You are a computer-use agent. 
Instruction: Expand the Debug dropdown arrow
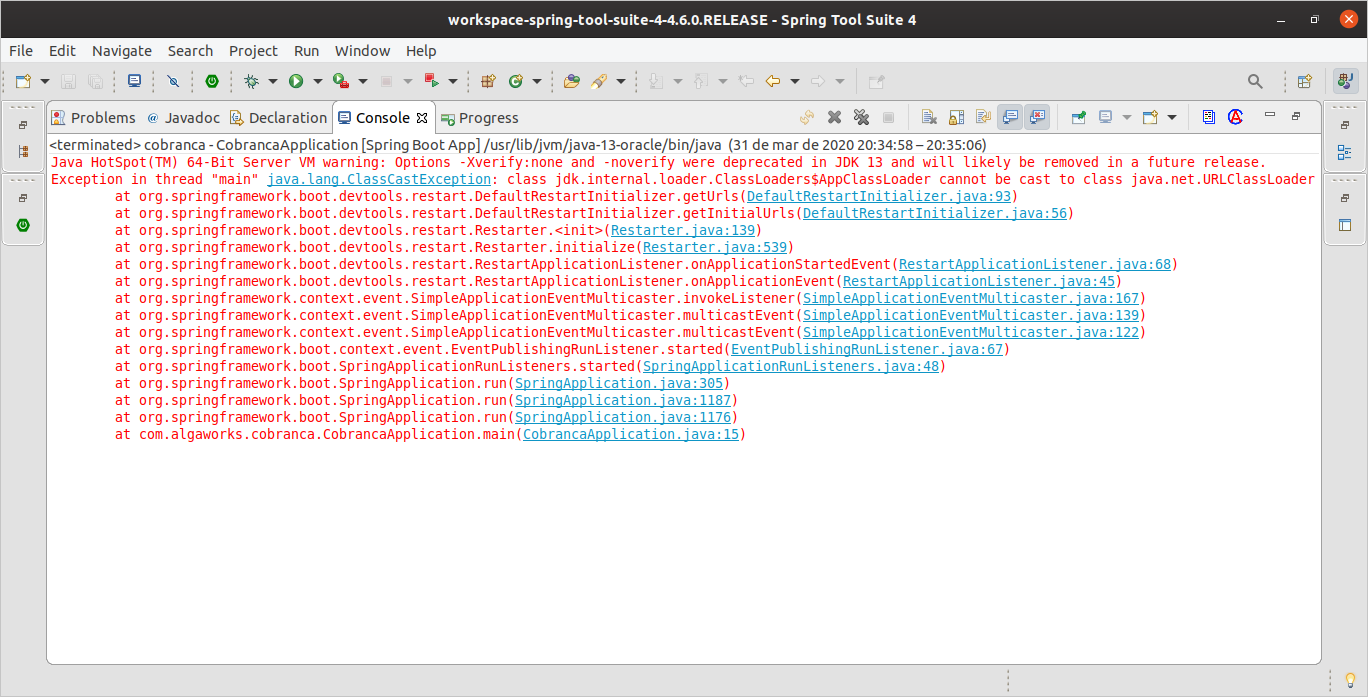pos(273,81)
